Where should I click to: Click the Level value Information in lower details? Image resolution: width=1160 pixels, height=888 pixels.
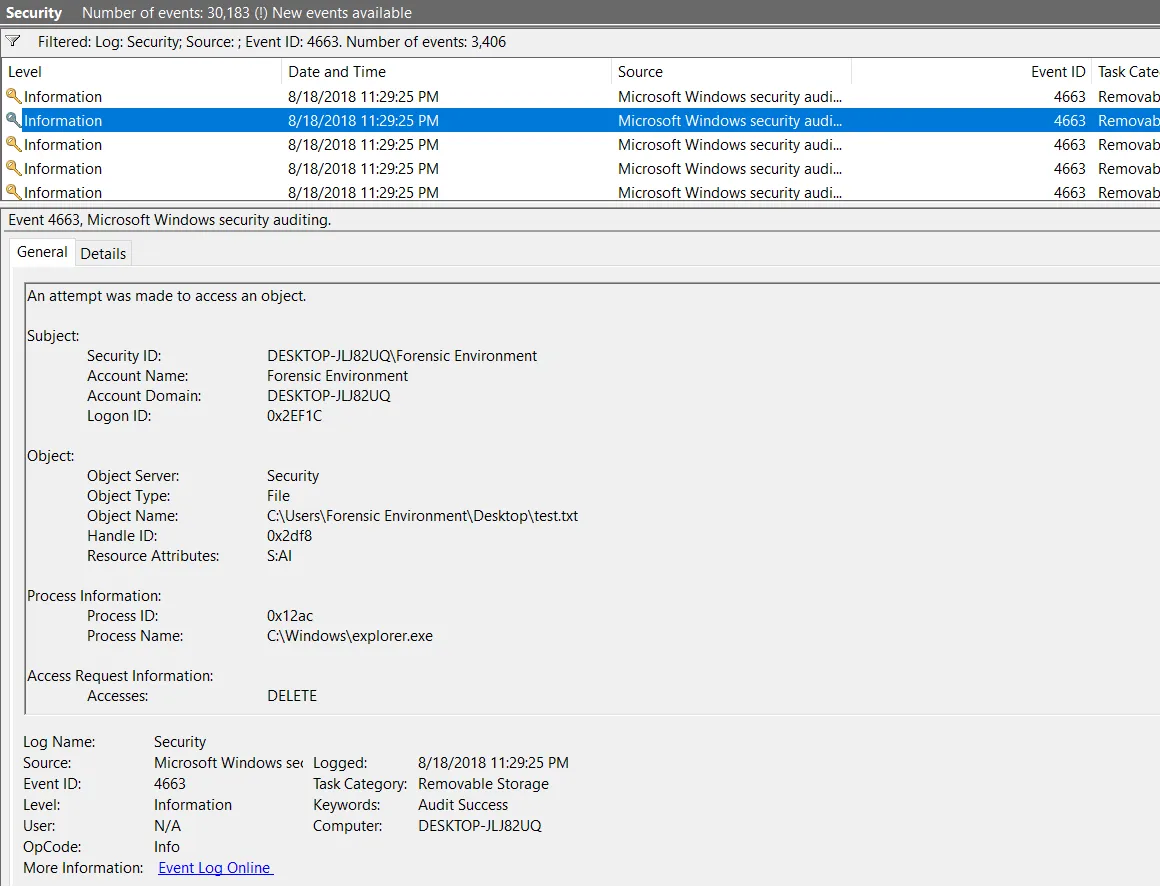point(192,804)
